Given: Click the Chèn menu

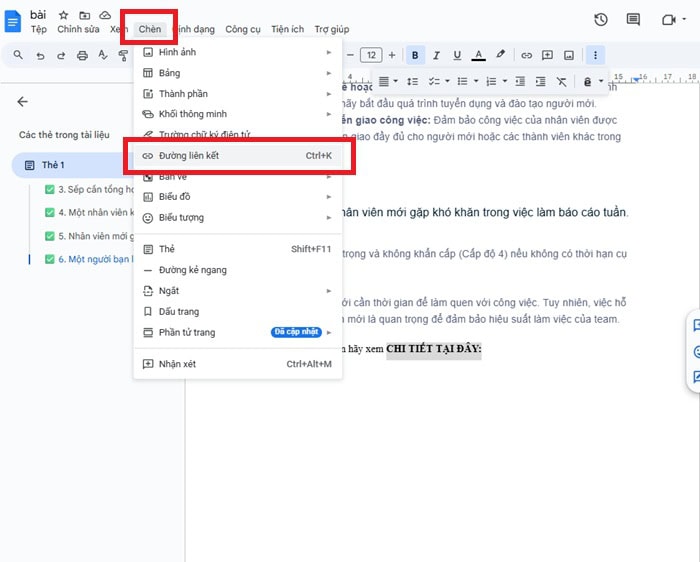Looking at the screenshot, I should pos(150,29).
